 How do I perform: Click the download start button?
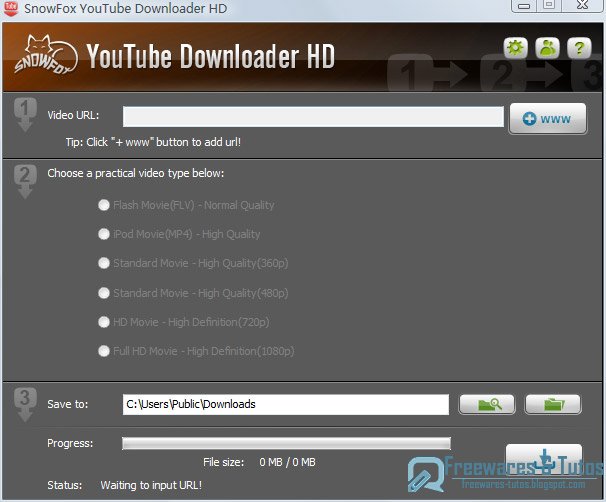click(544, 459)
